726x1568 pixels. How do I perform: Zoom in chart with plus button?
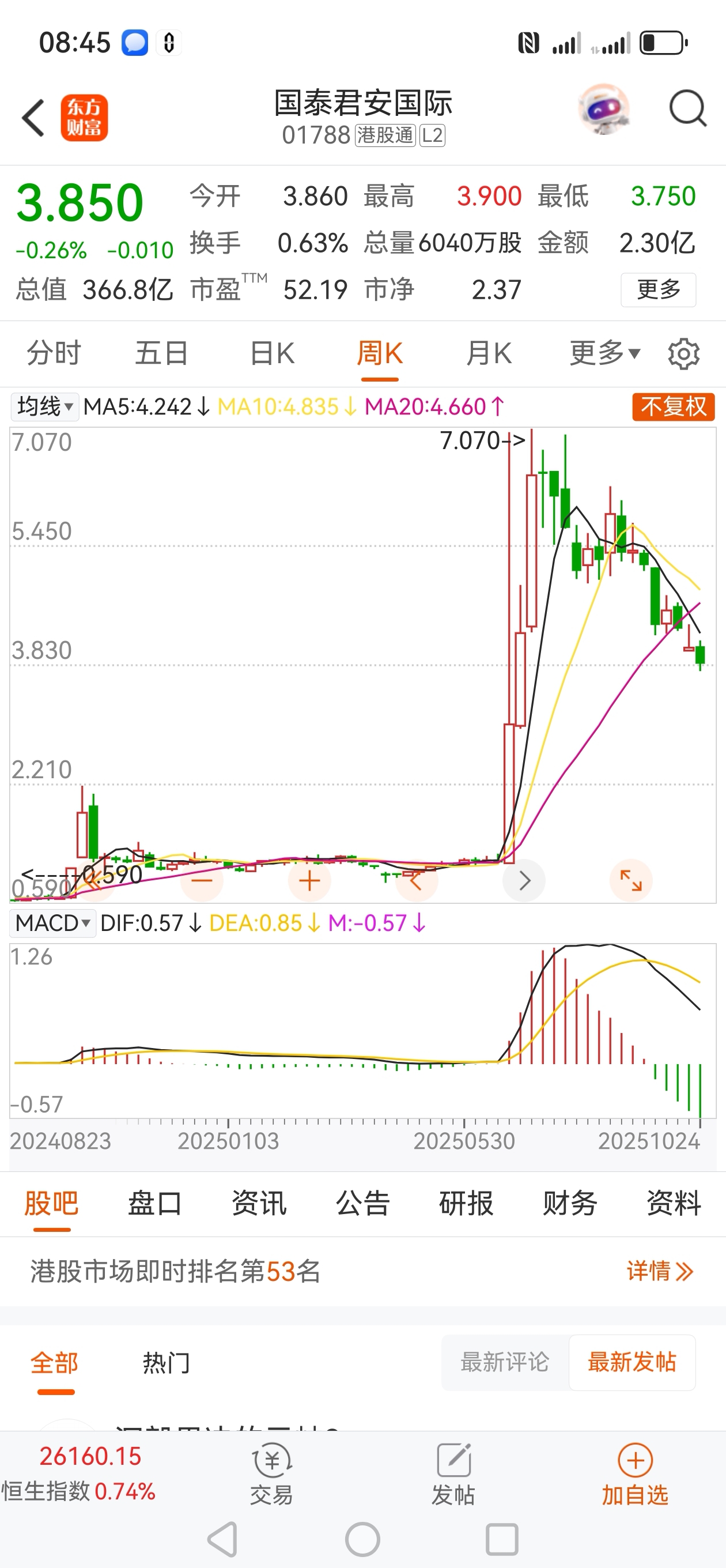(x=309, y=881)
